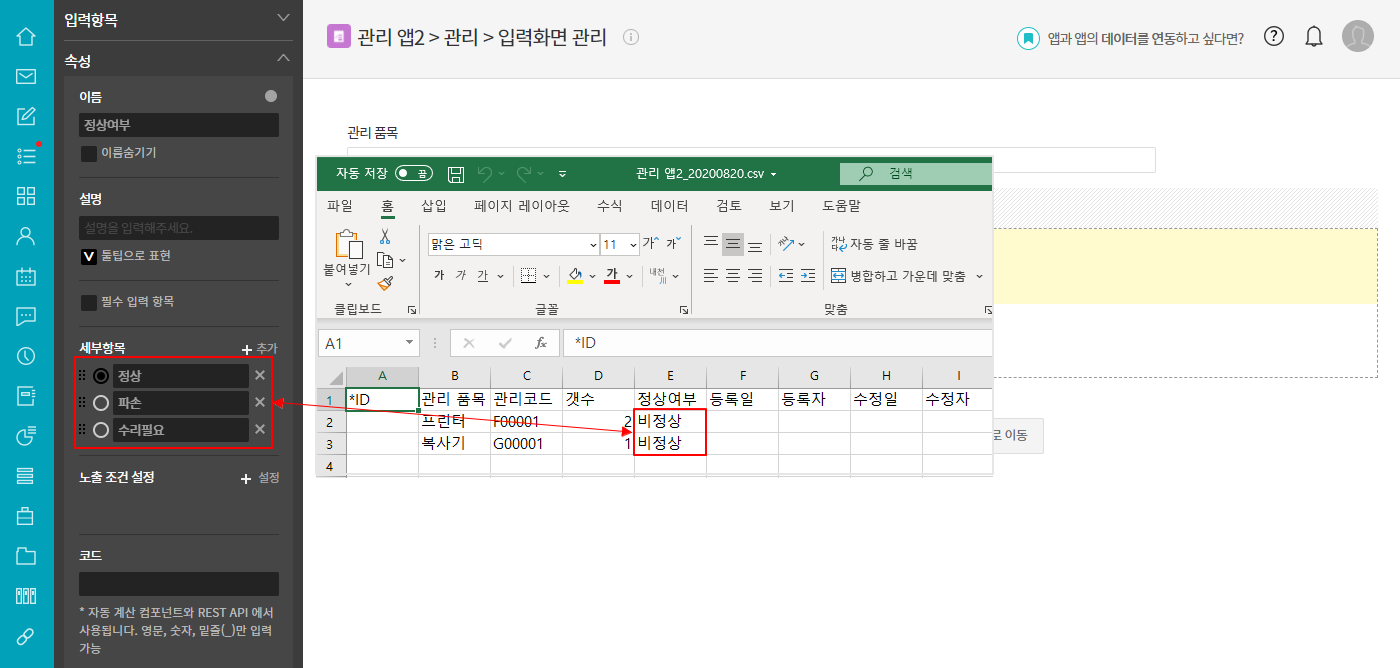Click the 설명 text input field
This screenshot has height=668, width=1400.
click(x=179, y=228)
